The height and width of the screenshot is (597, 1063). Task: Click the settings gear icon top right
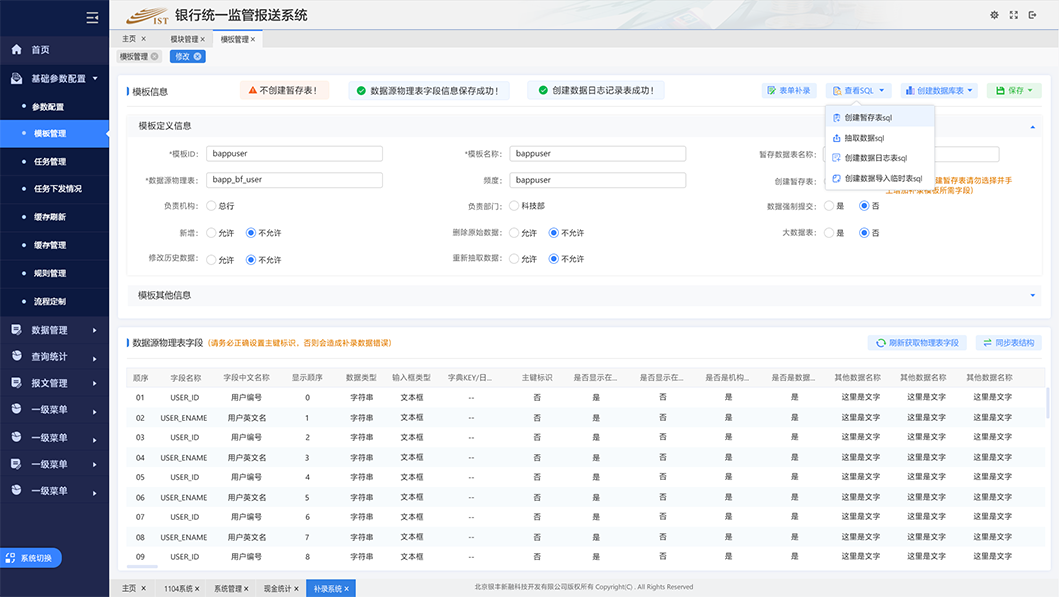point(994,15)
